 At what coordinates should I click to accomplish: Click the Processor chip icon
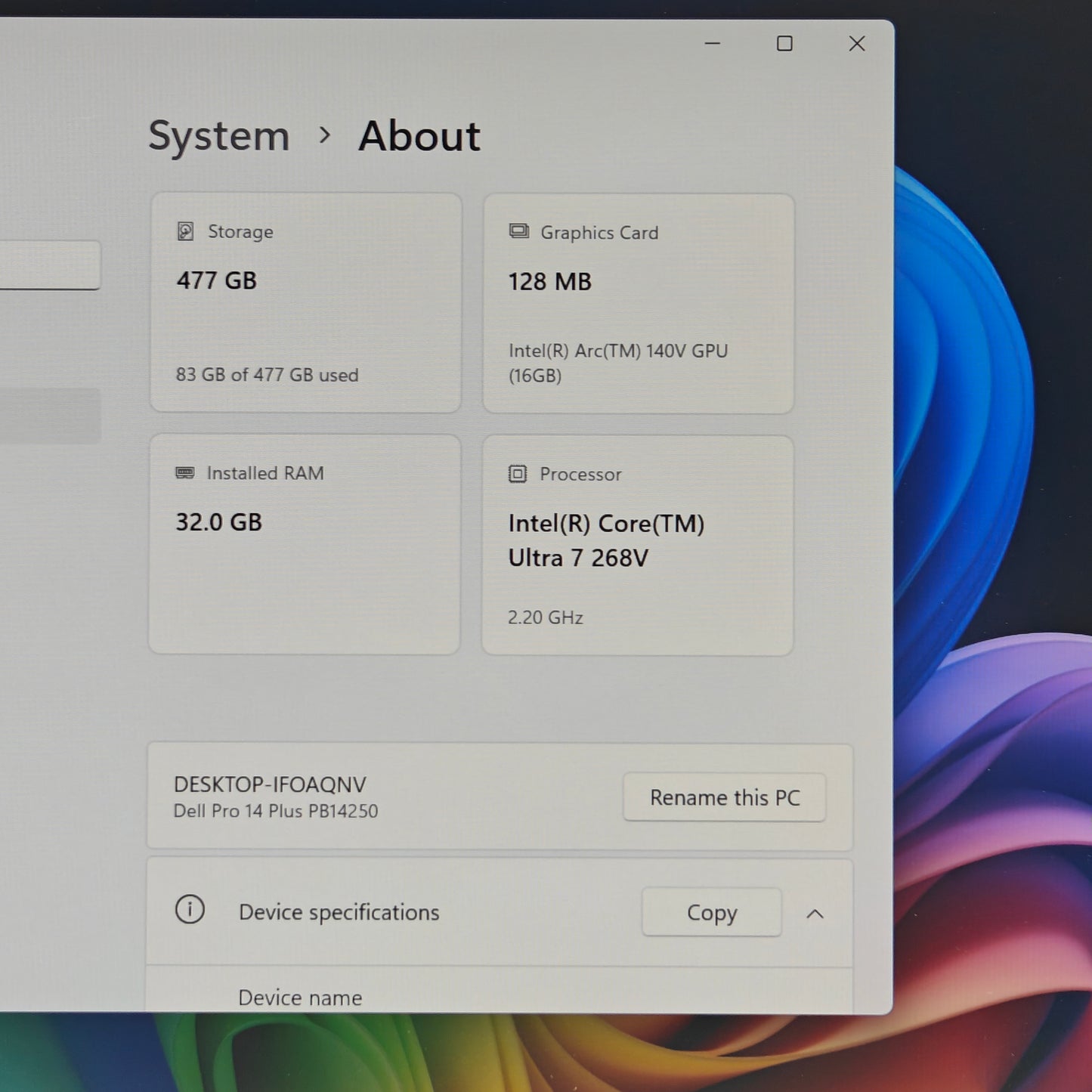518,474
